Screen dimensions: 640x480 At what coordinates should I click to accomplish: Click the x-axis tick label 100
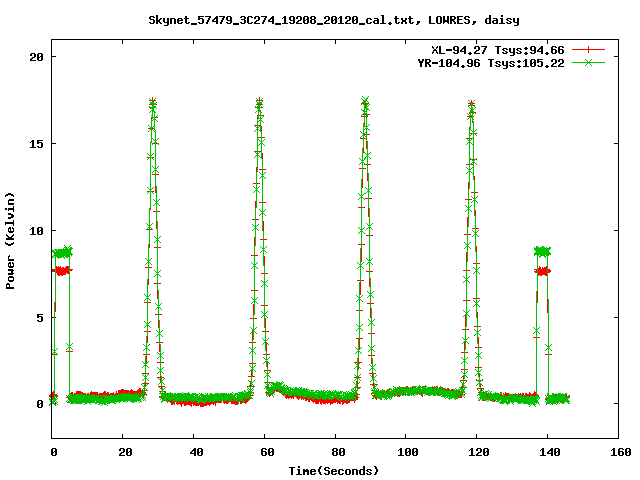405,452
